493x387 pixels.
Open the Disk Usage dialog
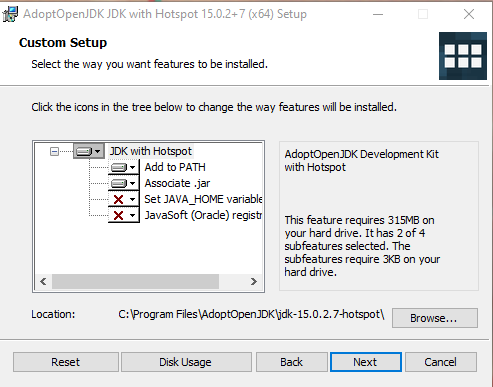(186, 362)
